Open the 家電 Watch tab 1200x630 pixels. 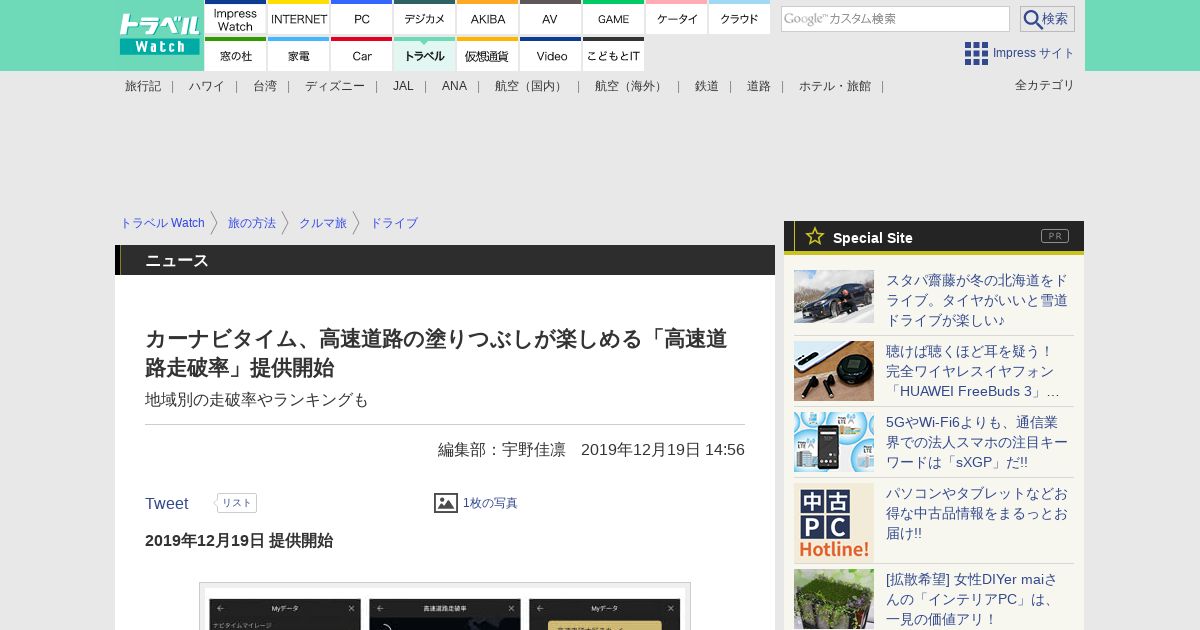[299, 55]
